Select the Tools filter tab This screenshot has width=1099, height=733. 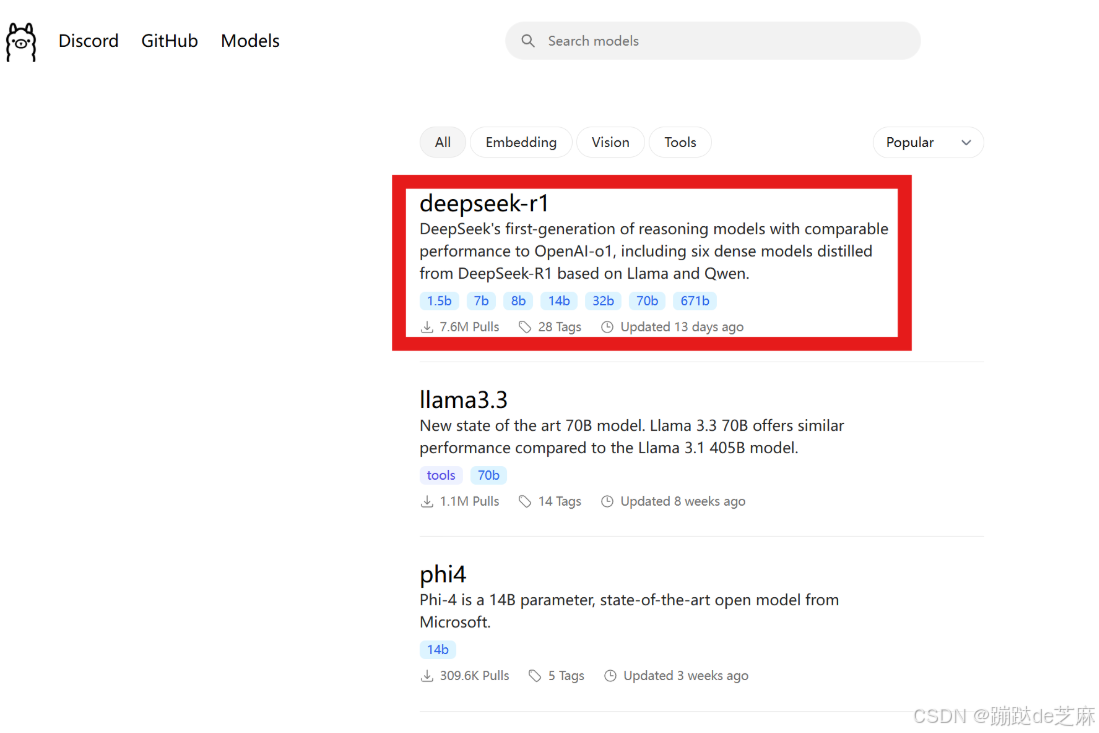tap(680, 142)
